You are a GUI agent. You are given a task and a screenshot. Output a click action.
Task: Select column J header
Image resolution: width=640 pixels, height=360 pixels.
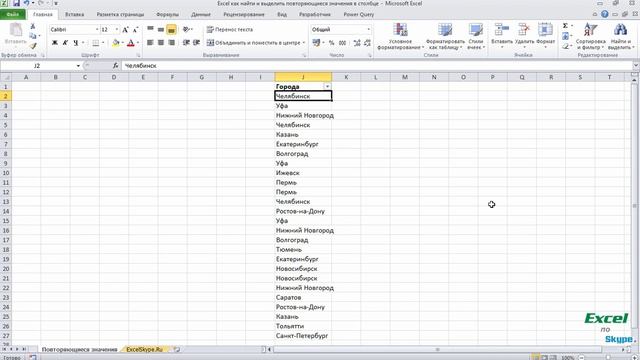coord(303,77)
